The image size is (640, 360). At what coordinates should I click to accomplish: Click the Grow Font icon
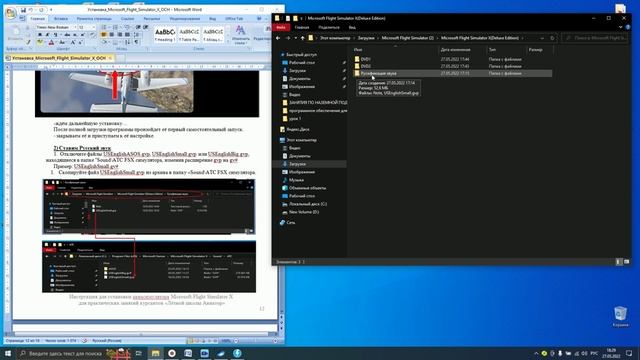[73, 42]
